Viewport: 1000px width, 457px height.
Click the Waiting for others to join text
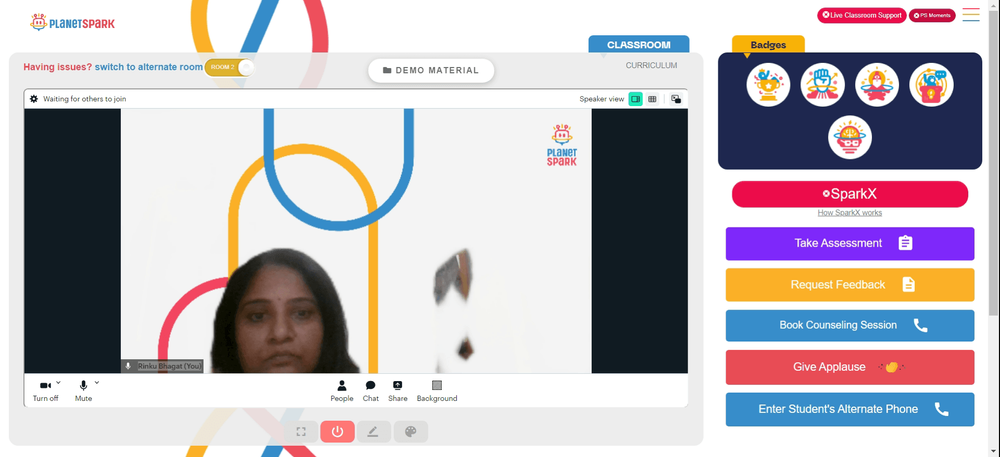[x=85, y=99]
